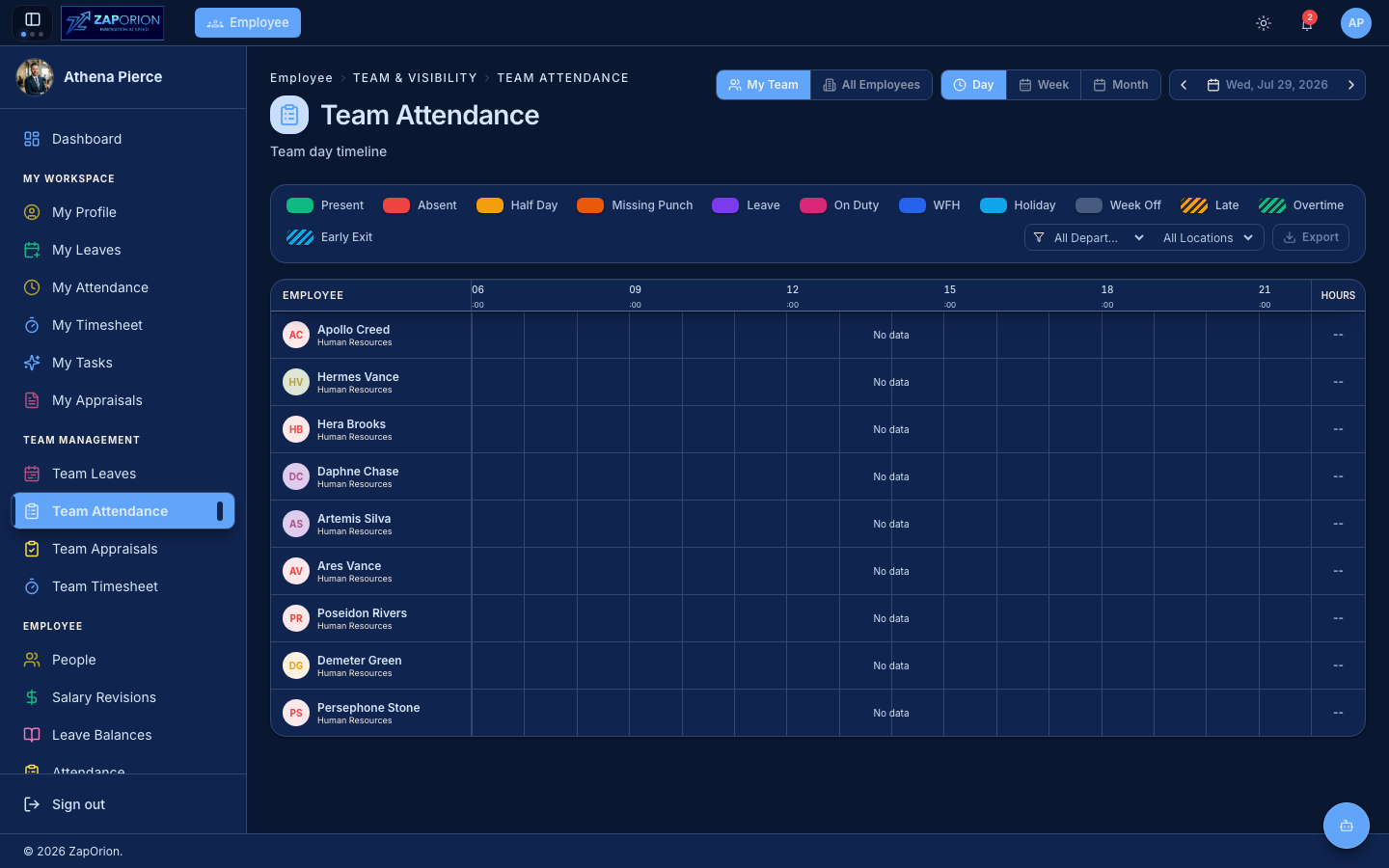Click the Leave purple legend swatch
This screenshot has width=1389, height=868.
[x=725, y=205]
